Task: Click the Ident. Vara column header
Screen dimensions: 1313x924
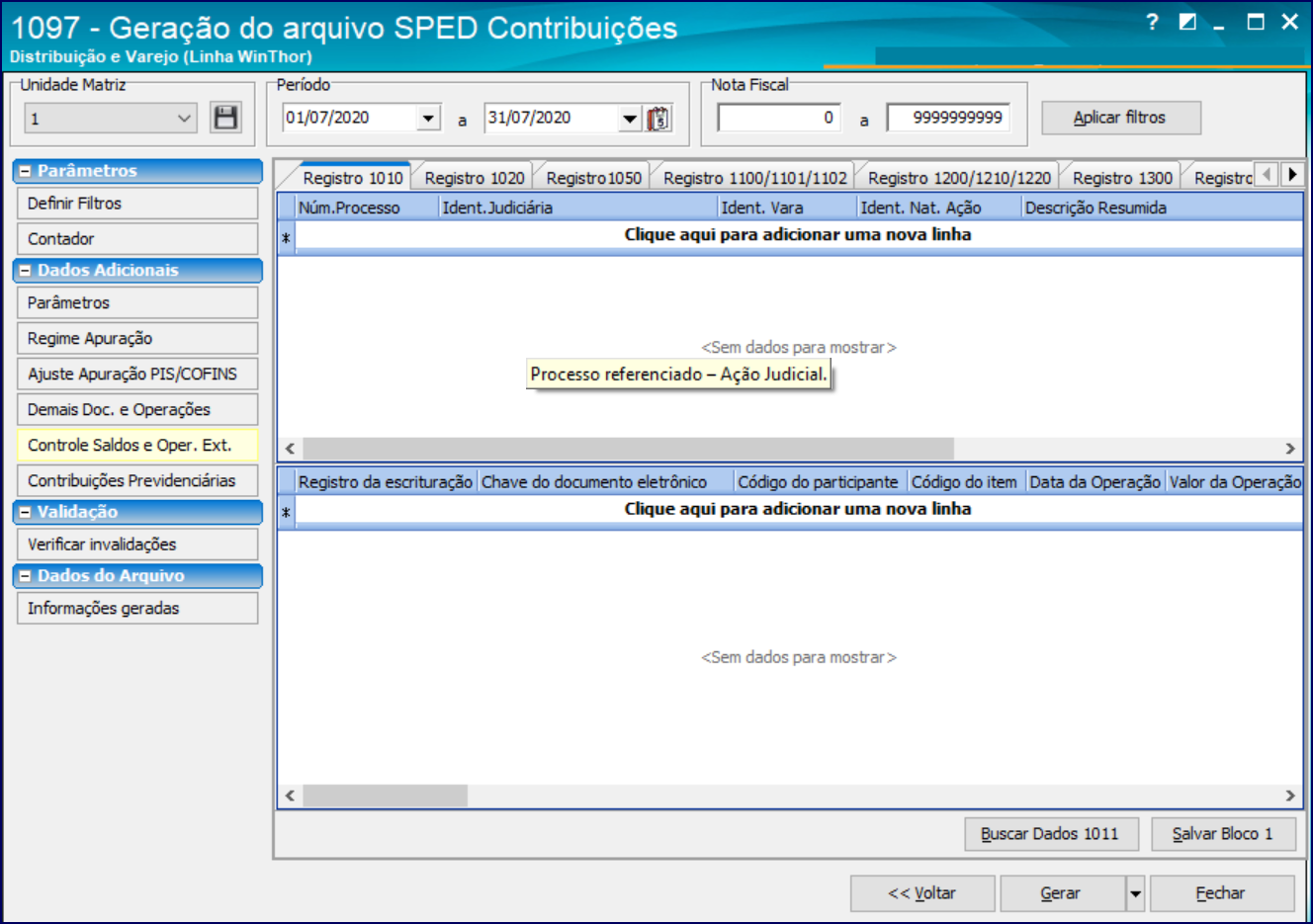Action: [x=787, y=208]
